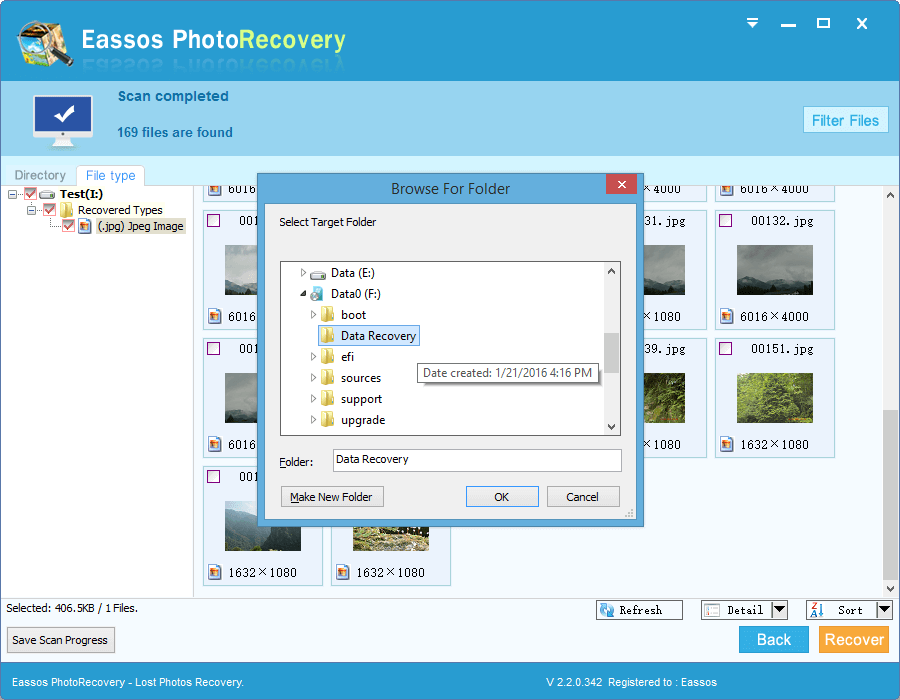Image resolution: width=900 pixels, height=700 pixels.
Task: Click image icon of second bottom 1632×1080 thumbnail
Action: point(343,572)
